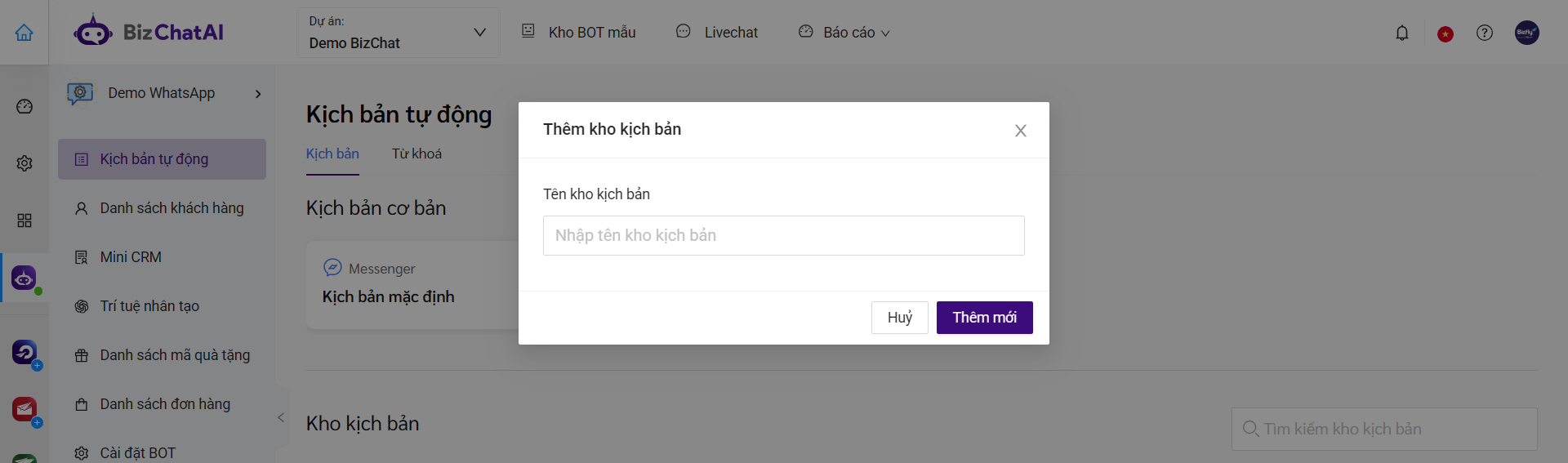This screenshot has width=1568, height=463.
Task: Select the purple BizChat bot icon in rail
Action: coord(24,278)
